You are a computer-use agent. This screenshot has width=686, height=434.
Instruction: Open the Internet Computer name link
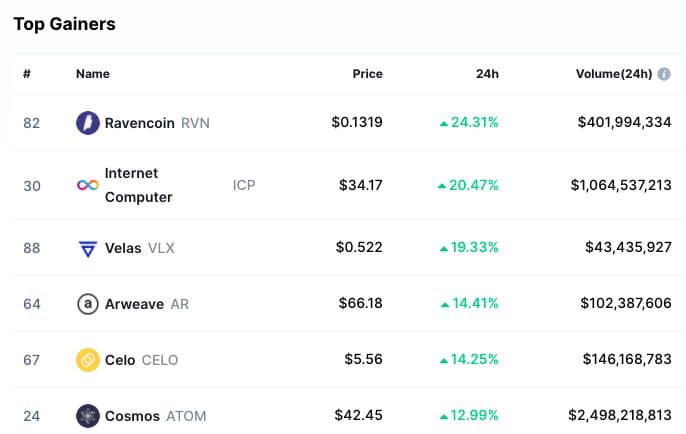pos(138,185)
